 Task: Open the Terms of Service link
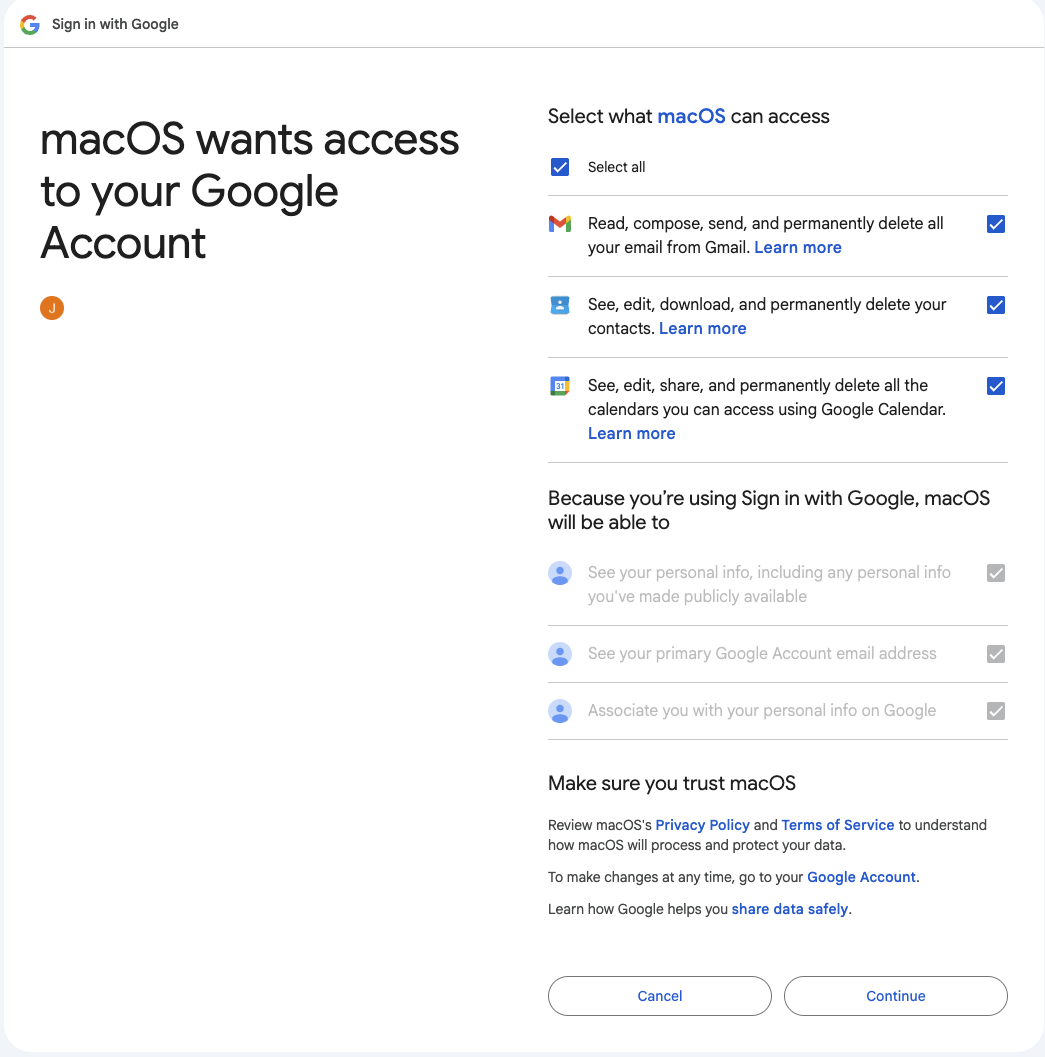click(x=838, y=824)
